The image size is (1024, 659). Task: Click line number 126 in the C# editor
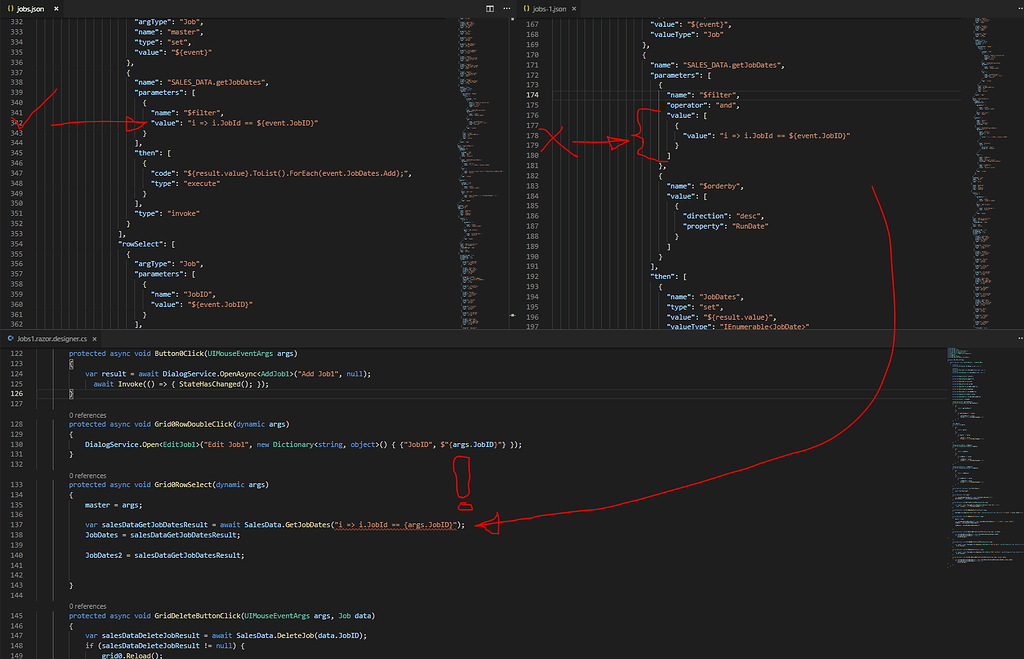17,394
